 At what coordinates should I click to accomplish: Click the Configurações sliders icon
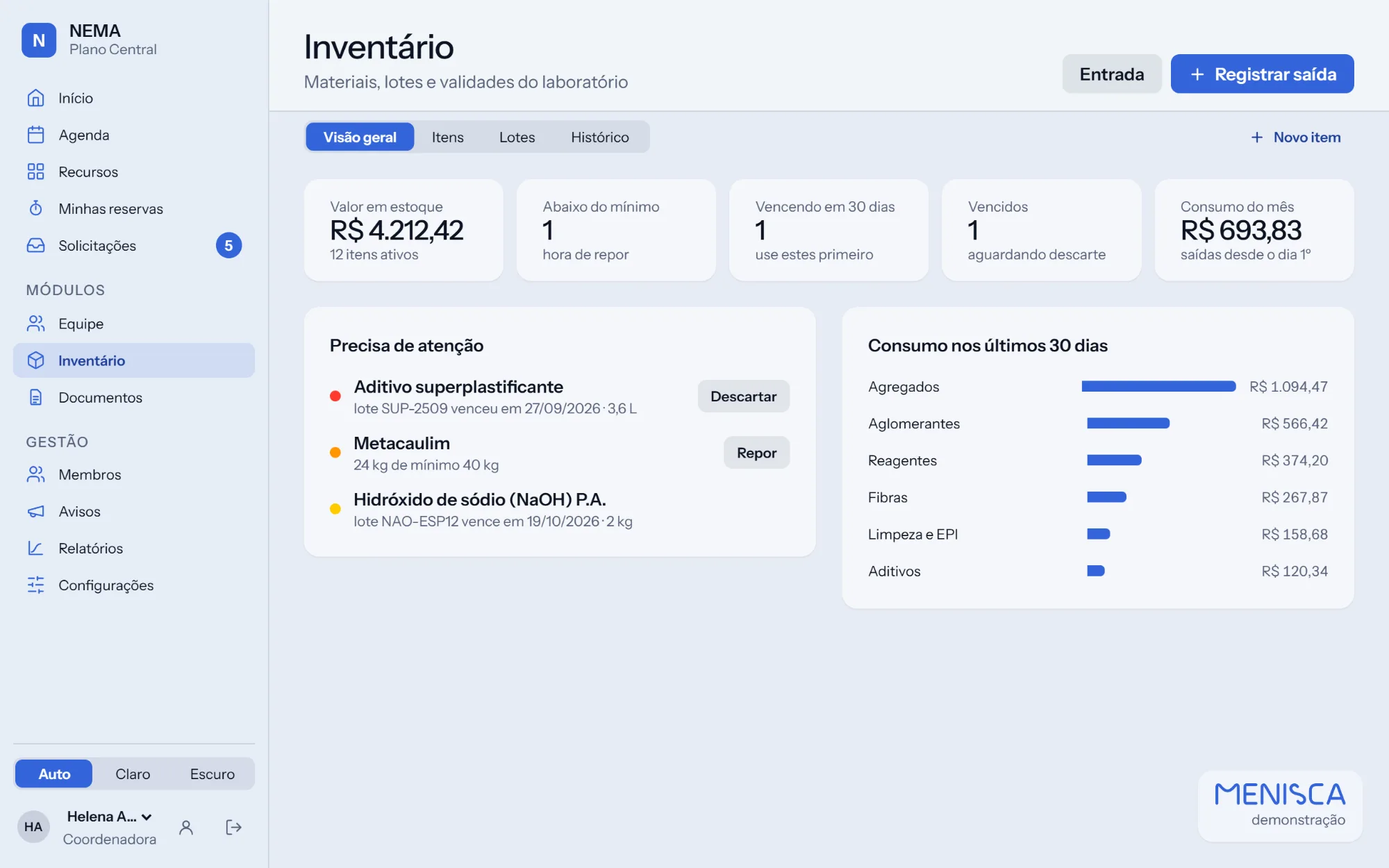click(35, 585)
